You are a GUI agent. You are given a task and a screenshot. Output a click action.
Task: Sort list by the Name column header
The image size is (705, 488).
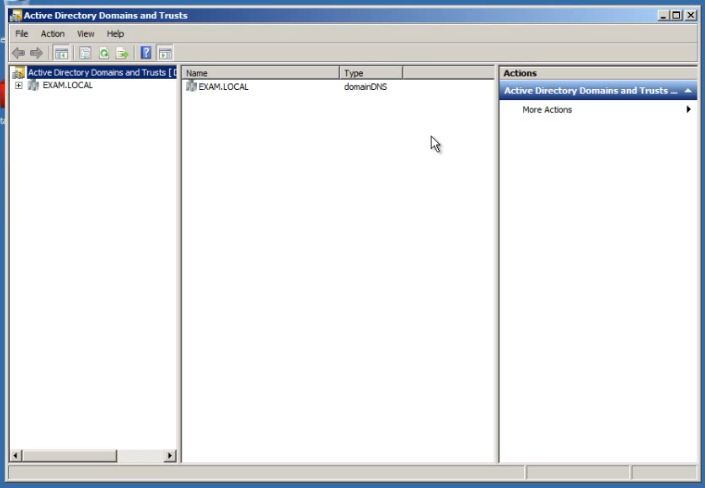pos(260,73)
